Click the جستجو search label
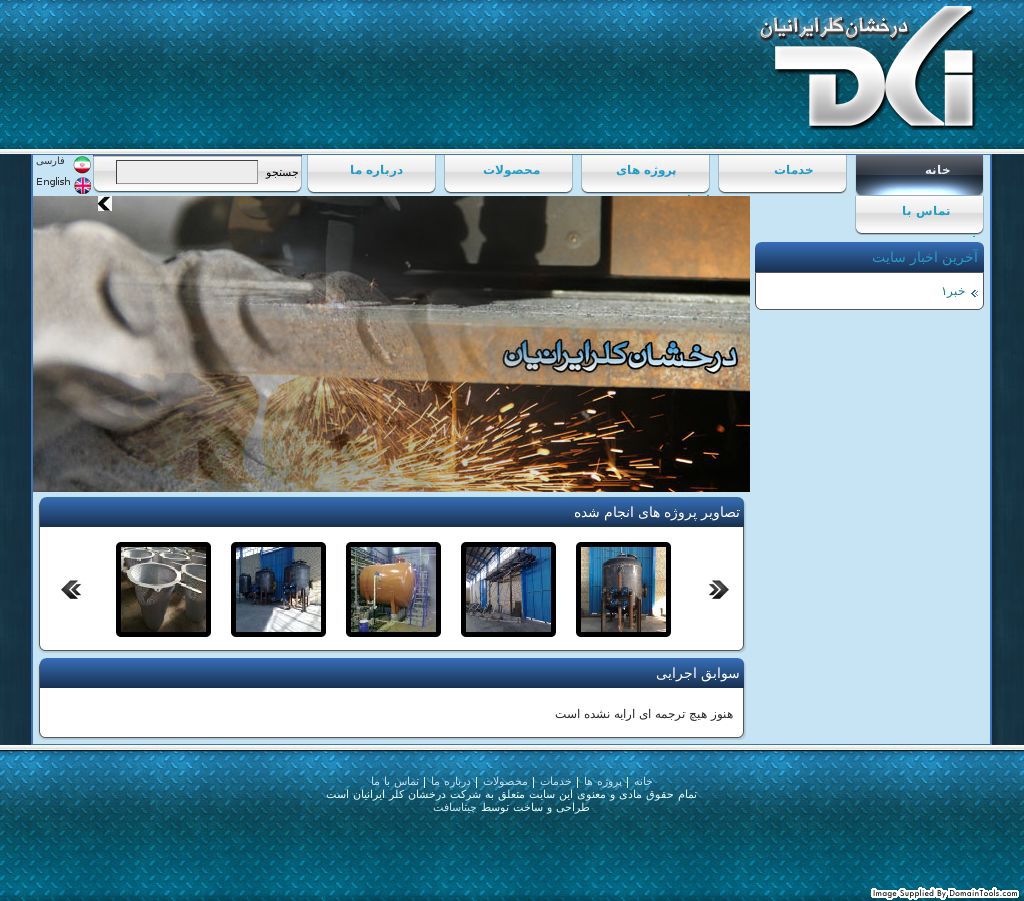 pyautogui.click(x=281, y=173)
